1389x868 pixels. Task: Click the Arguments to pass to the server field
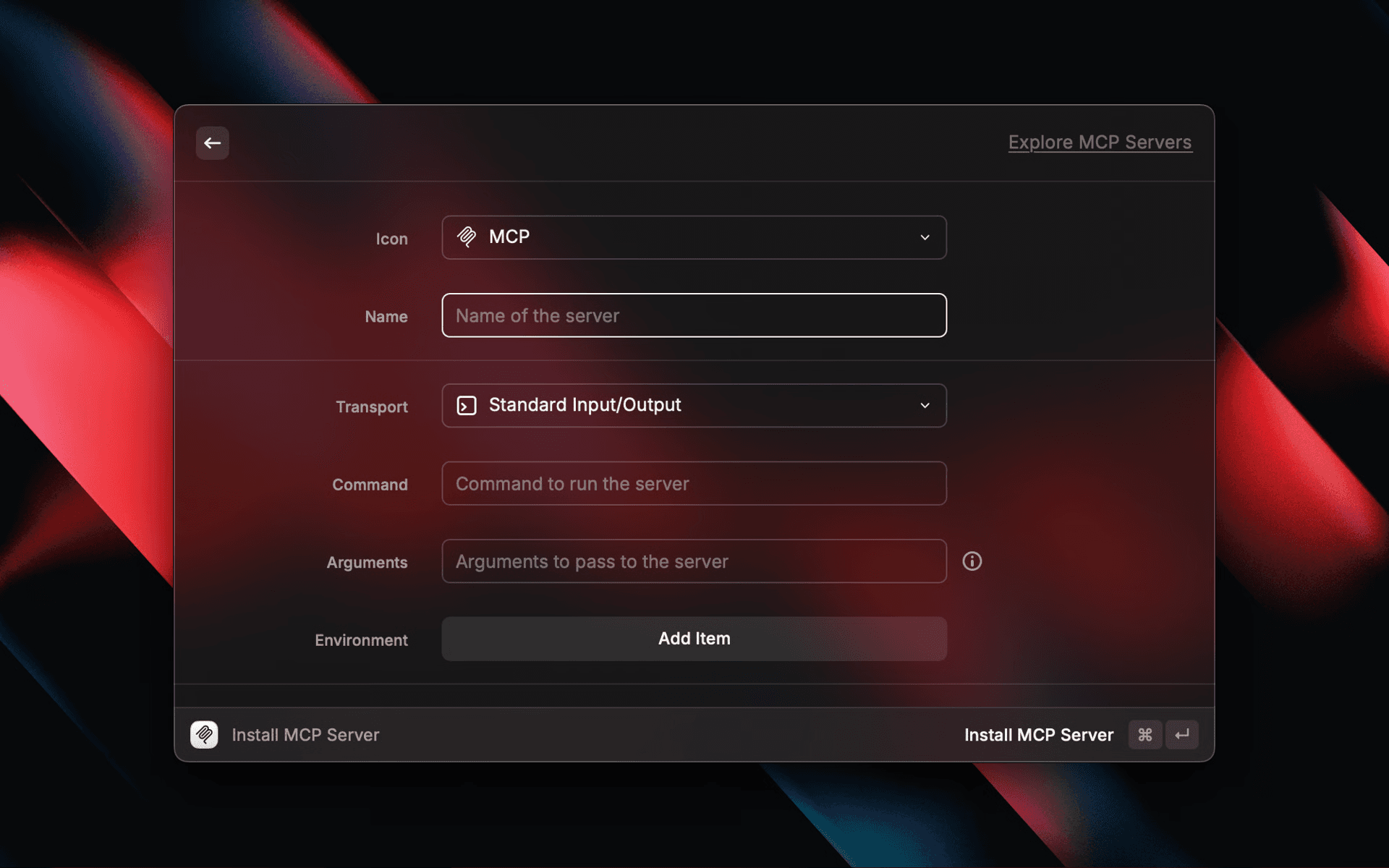(x=694, y=561)
